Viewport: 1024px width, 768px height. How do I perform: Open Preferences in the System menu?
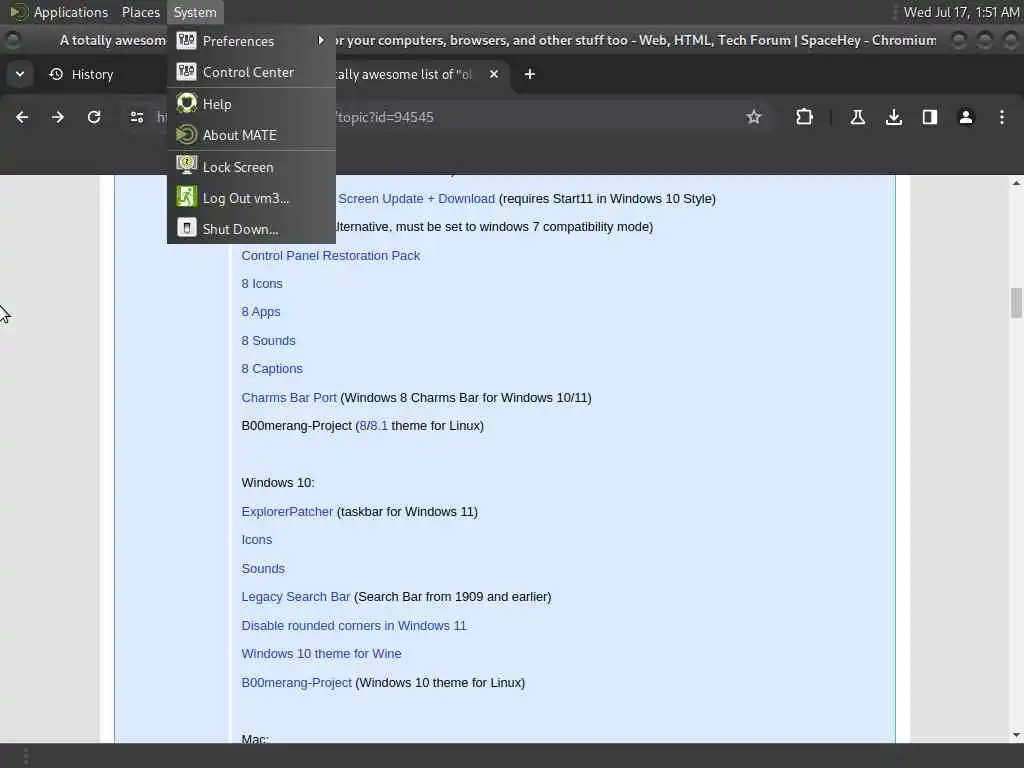251,40
